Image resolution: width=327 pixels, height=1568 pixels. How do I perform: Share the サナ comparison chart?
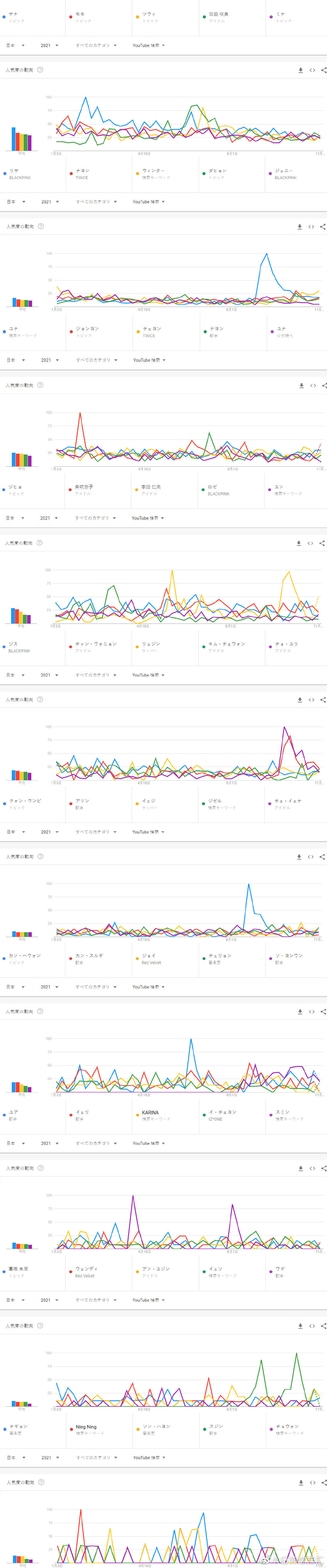pyautogui.click(x=323, y=70)
